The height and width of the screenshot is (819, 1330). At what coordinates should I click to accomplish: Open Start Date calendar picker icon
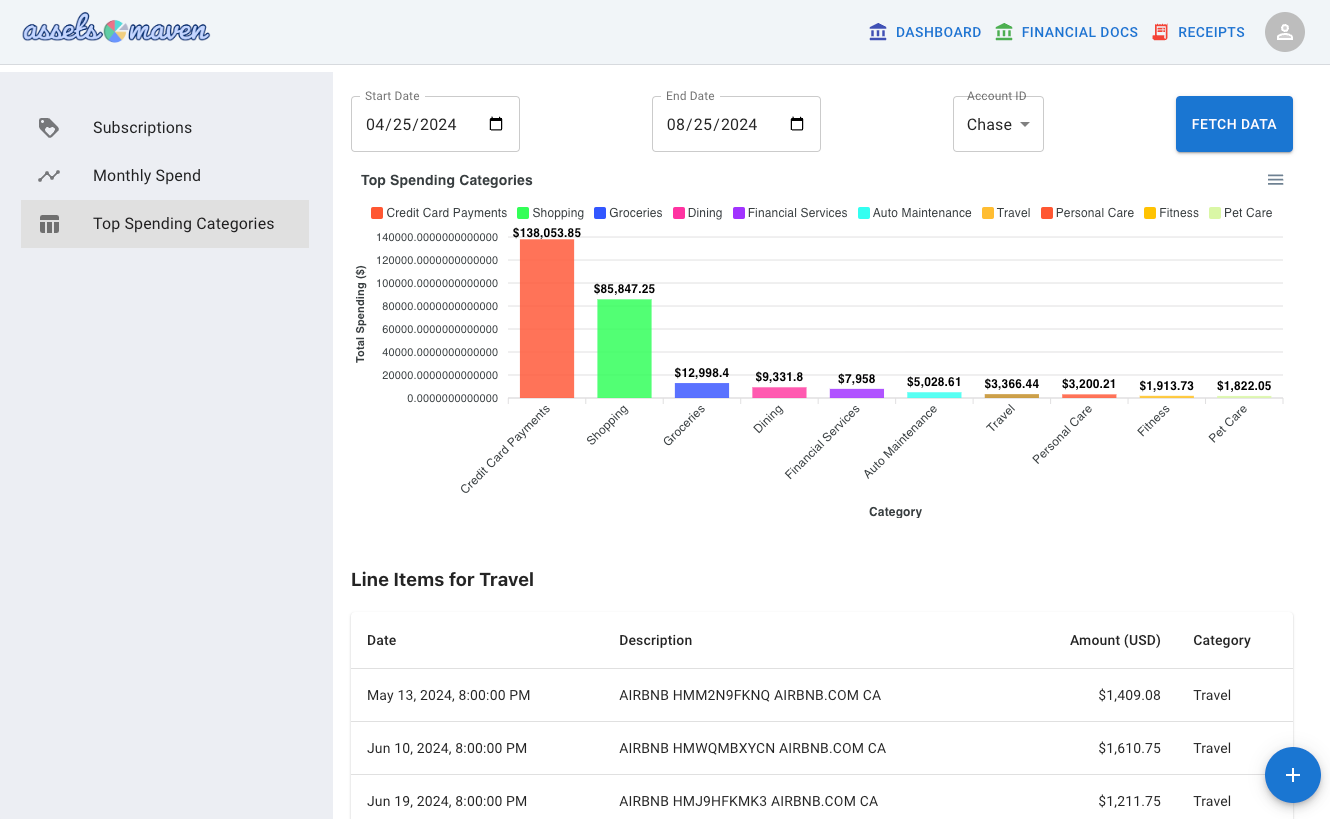point(496,125)
